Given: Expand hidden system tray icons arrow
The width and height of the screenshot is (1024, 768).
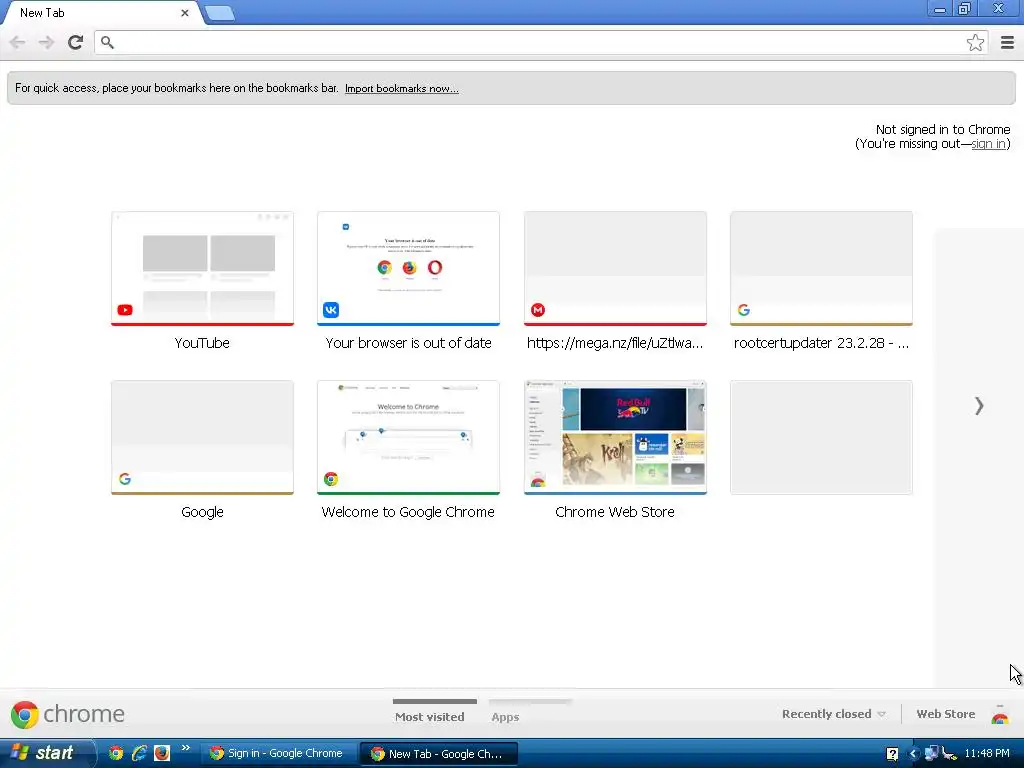Looking at the screenshot, I should [x=914, y=754].
